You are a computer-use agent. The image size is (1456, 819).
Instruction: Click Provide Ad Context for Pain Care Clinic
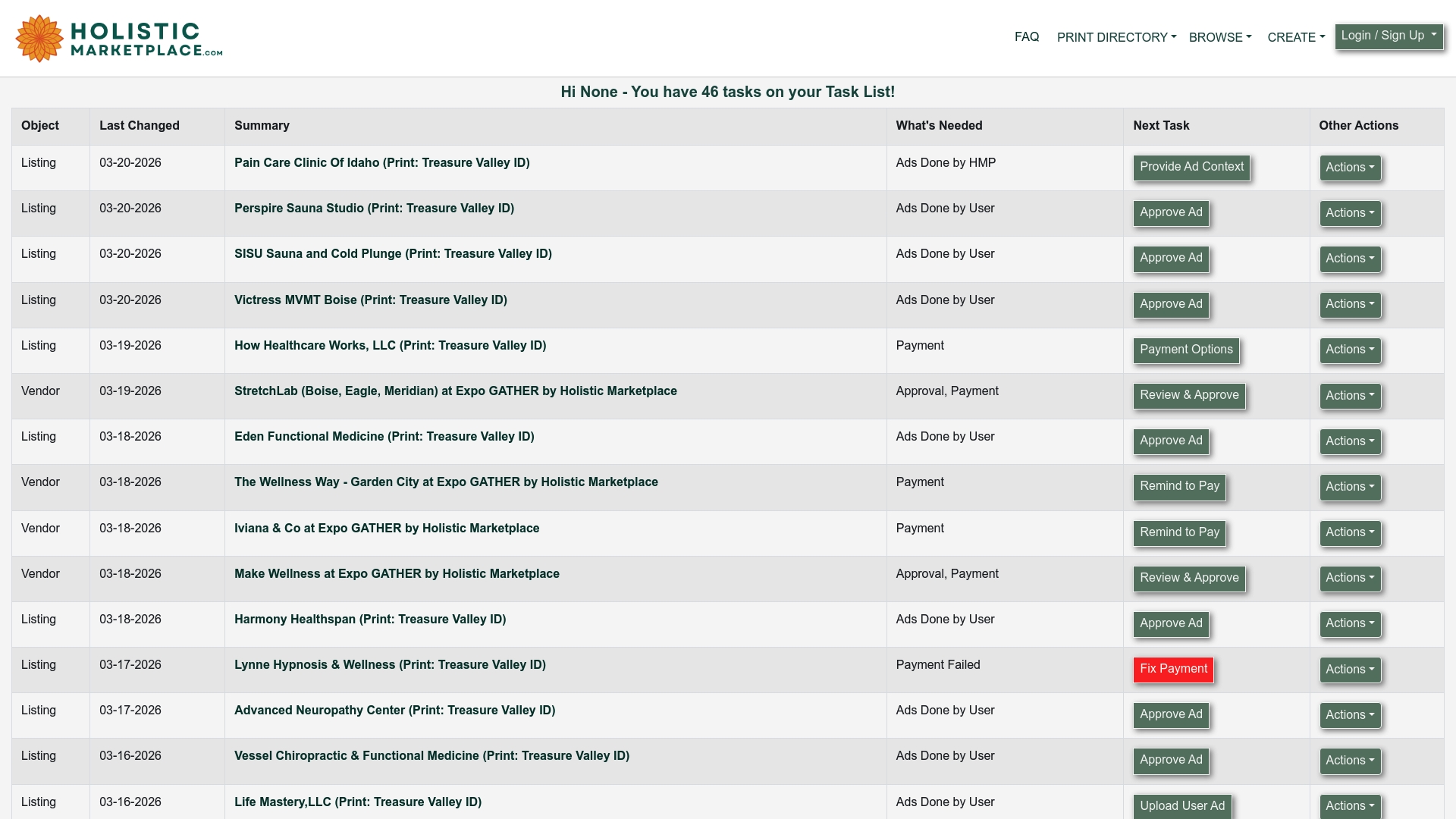point(1191,167)
